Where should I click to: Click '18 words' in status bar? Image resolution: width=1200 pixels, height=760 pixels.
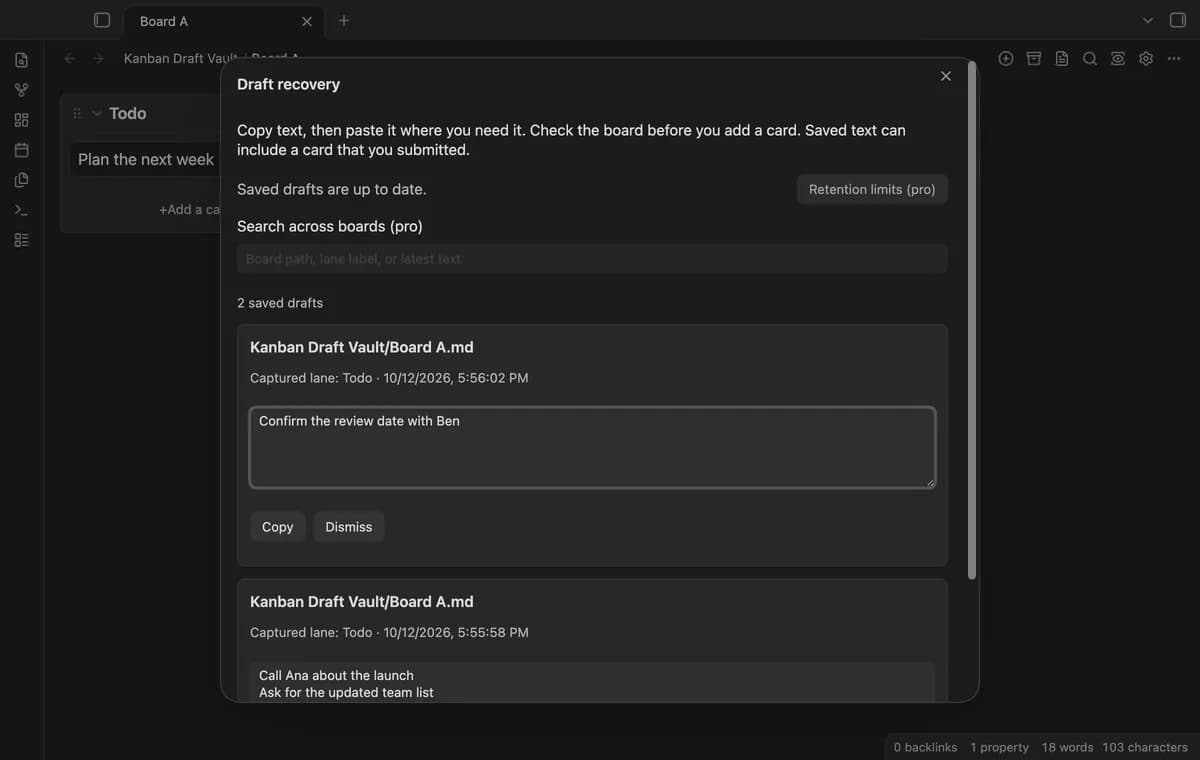click(x=1067, y=747)
